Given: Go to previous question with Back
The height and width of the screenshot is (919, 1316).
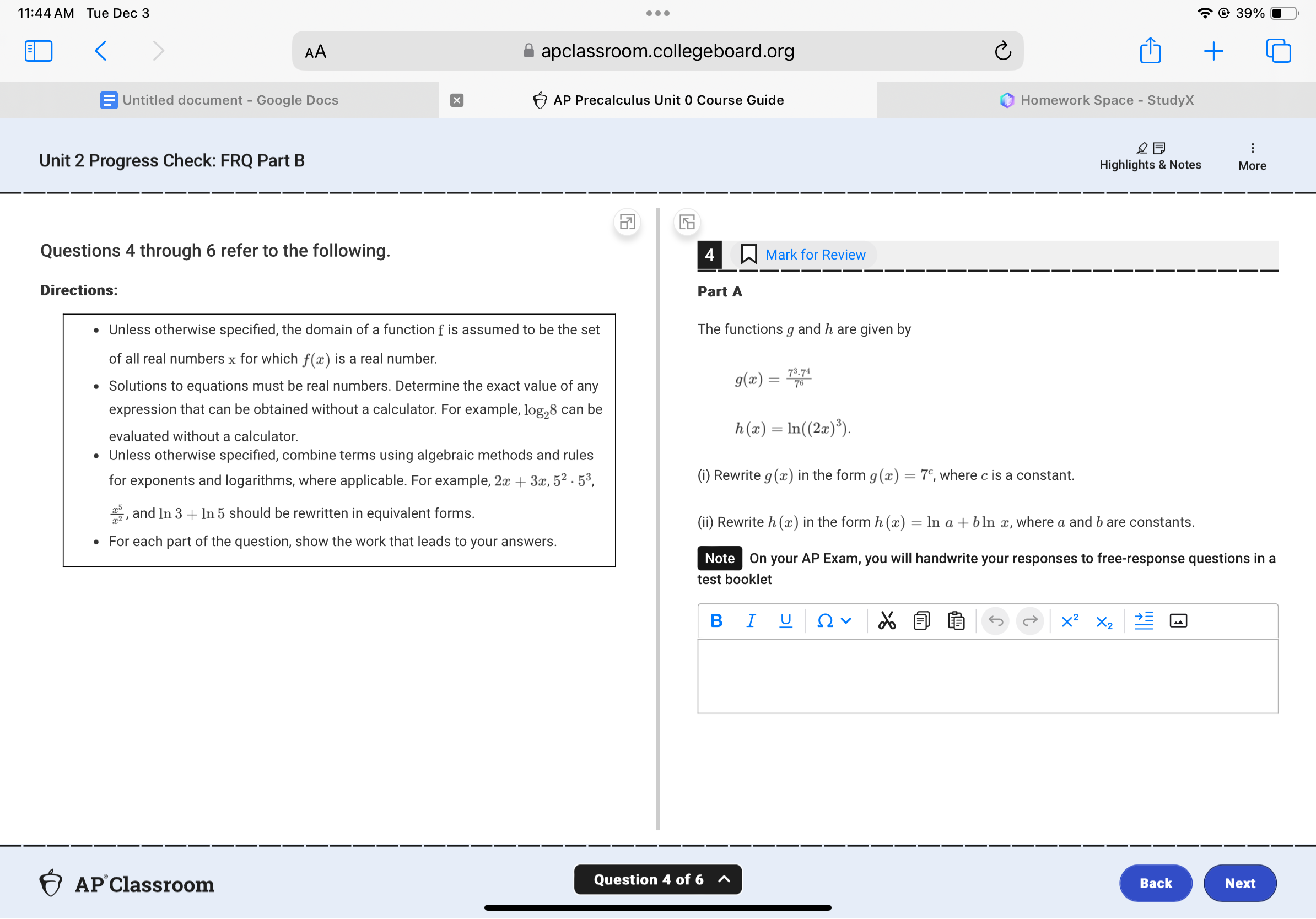Looking at the screenshot, I should (x=1155, y=883).
